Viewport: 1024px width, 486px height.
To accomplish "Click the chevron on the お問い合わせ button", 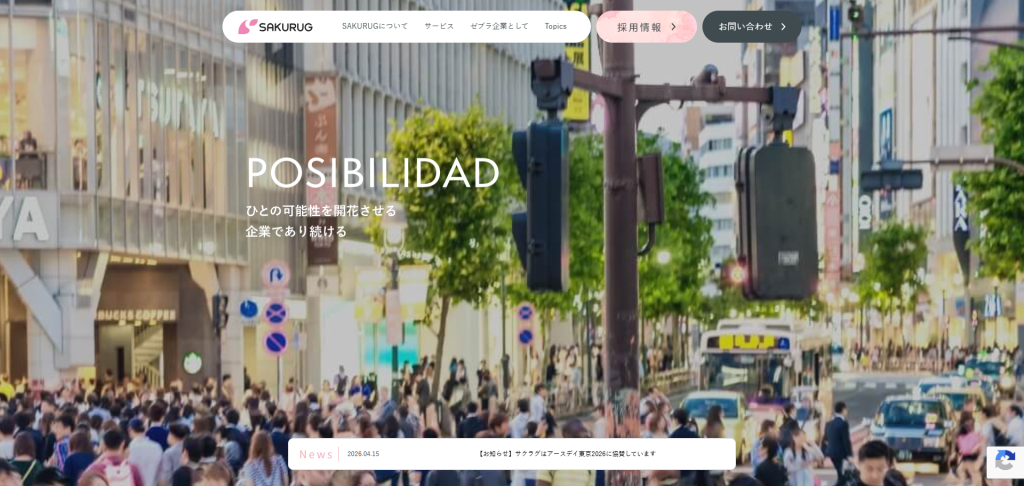I will tap(783, 27).
